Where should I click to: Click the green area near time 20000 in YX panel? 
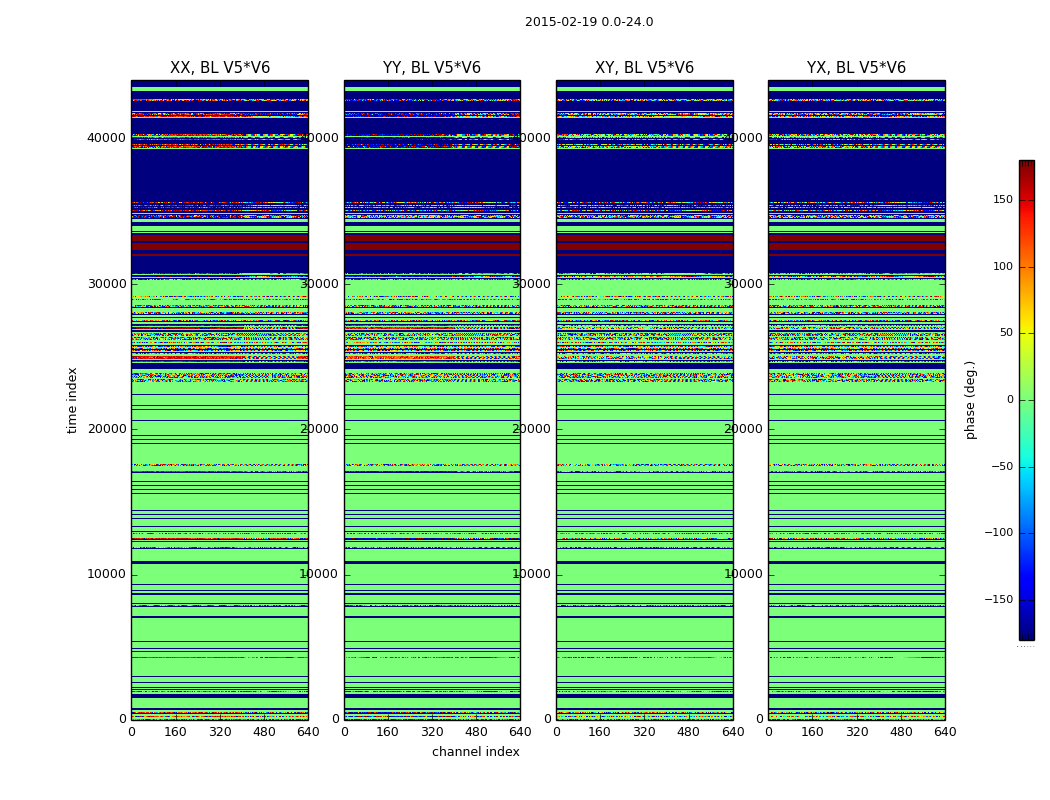[x=856, y=410]
